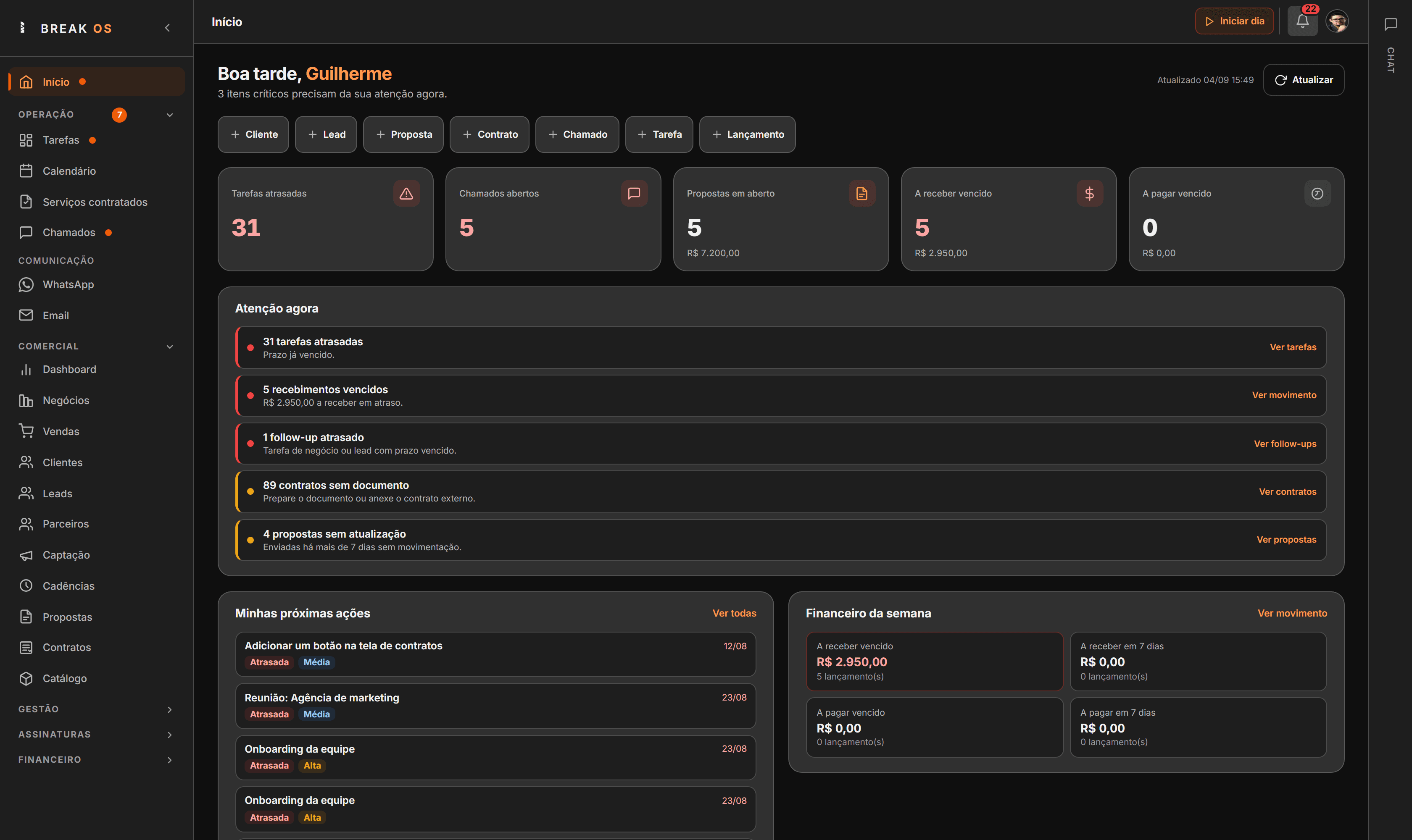The height and width of the screenshot is (840, 1412).
Task: Create a new Chamado
Action: click(577, 134)
